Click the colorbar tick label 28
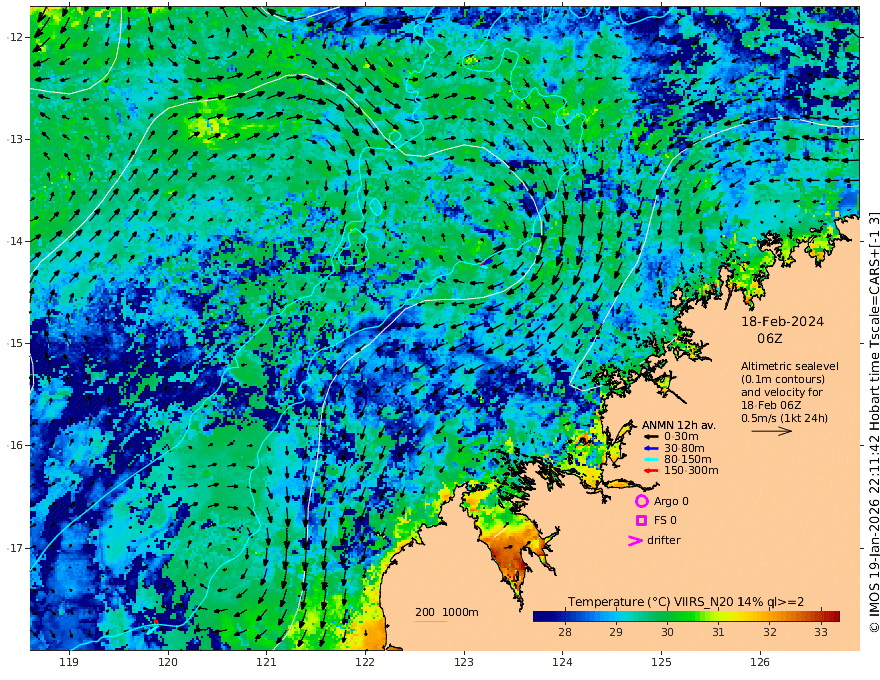Viewport: 880px width, 680px height. click(565, 632)
